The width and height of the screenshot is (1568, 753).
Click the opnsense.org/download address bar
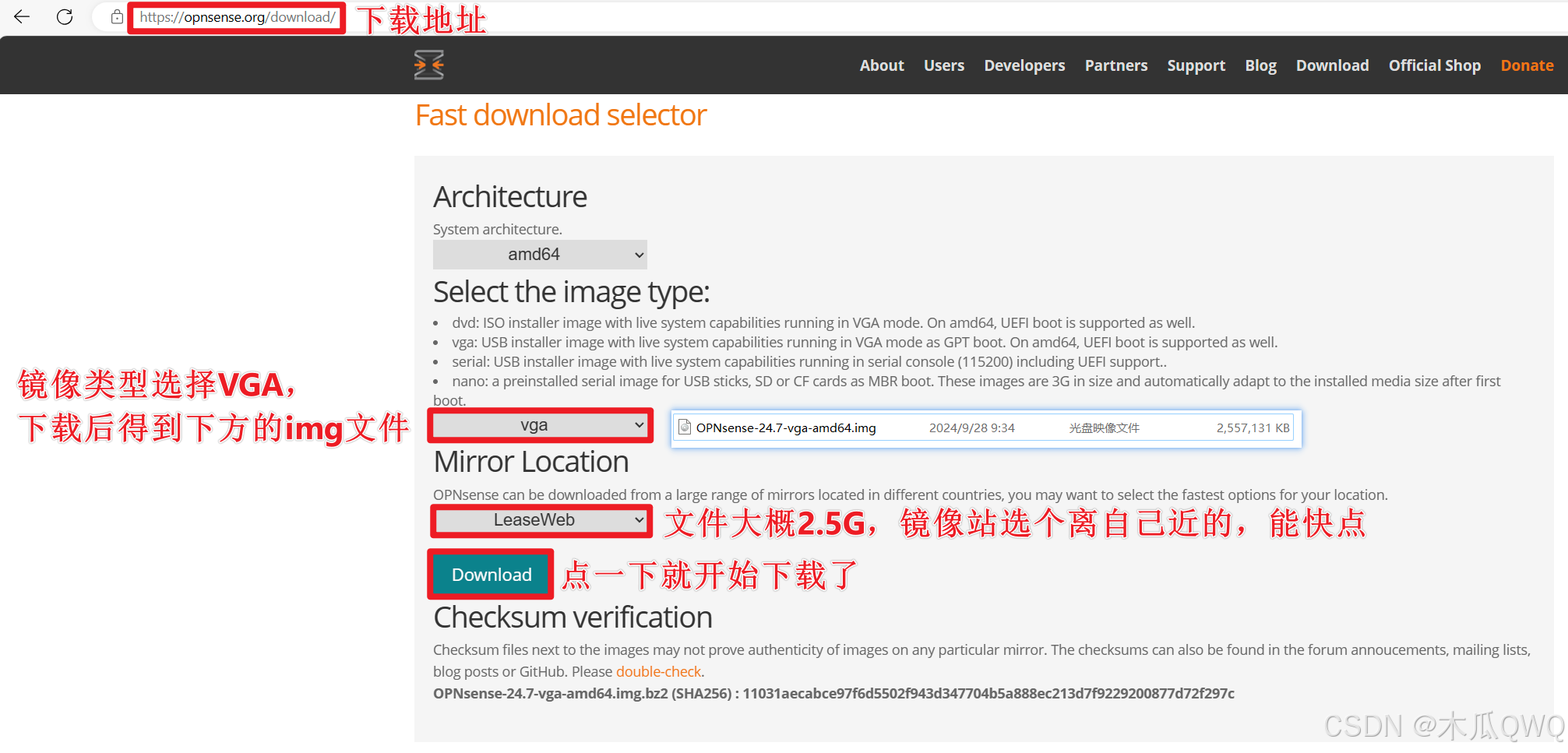(238, 17)
